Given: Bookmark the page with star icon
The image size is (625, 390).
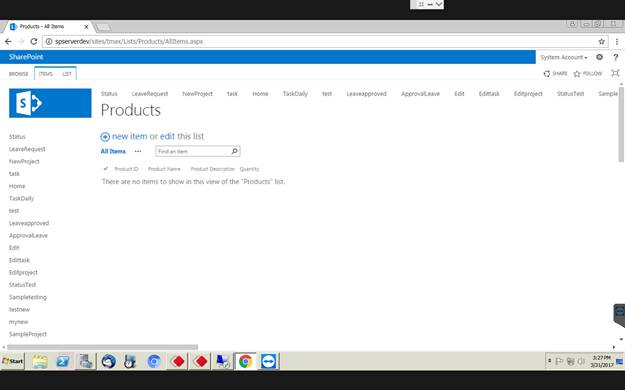Looking at the screenshot, I should click(x=601, y=41).
